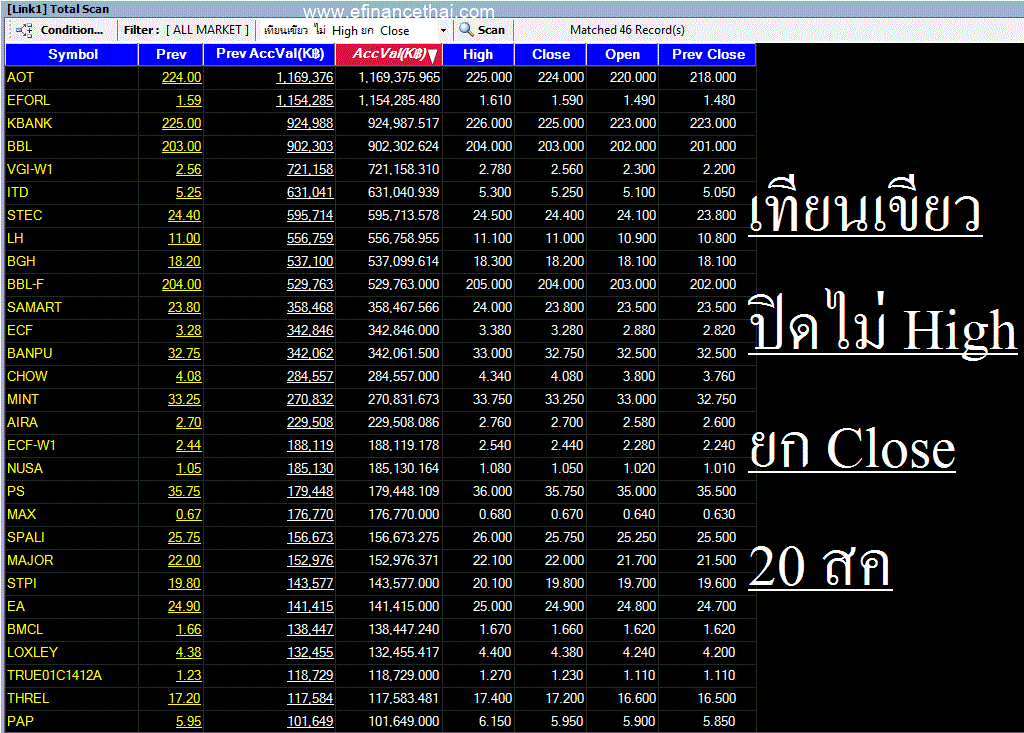Select the BBL-F symbol
Viewport: 1024px width, 733px height.
coord(25,284)
